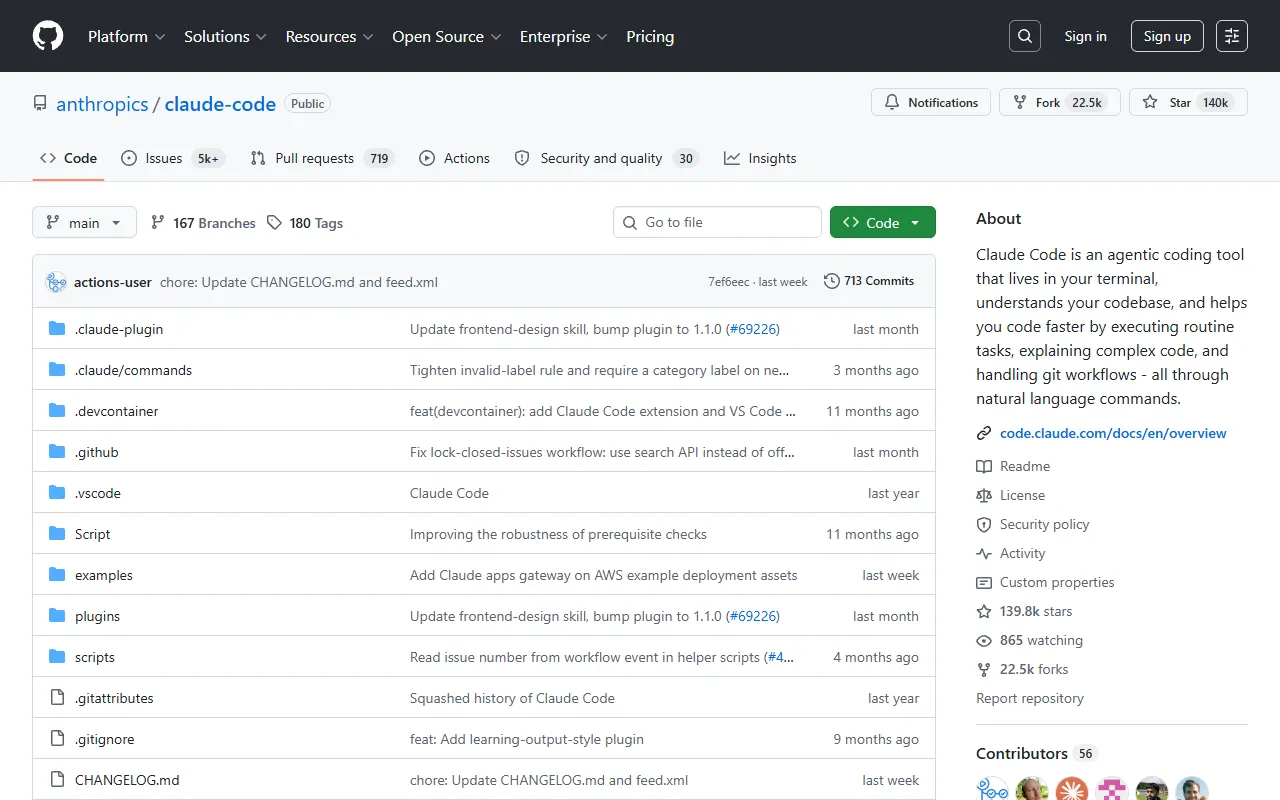This screenshot has height=800, width=1280.
Task: Click the Notifications button
Action: pos(931,102)
